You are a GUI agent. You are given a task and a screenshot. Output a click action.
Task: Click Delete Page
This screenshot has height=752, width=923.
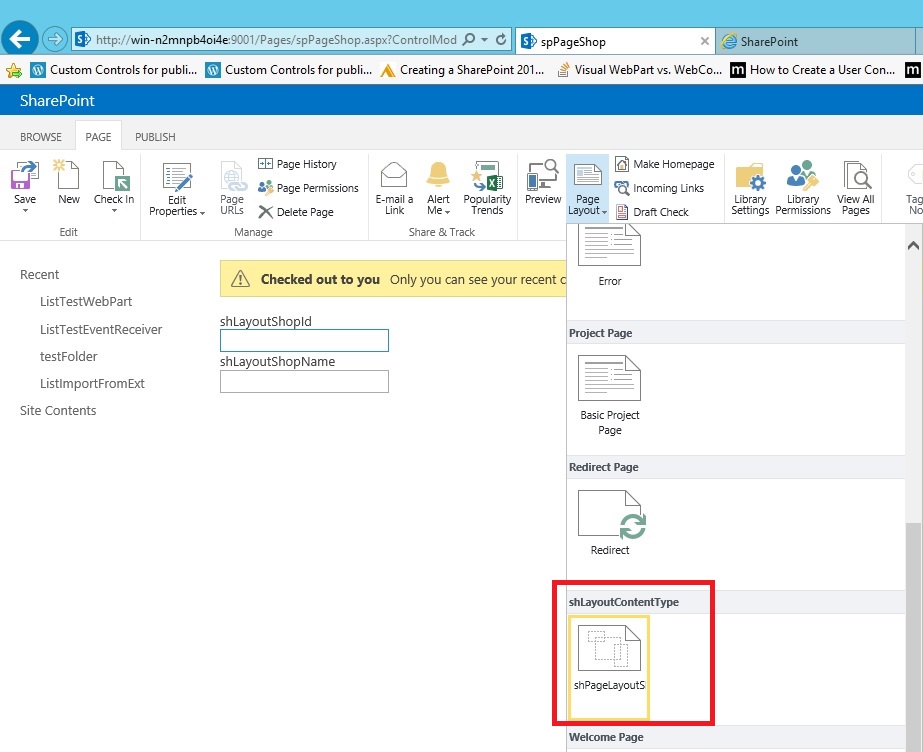click(x=297, y=212)
